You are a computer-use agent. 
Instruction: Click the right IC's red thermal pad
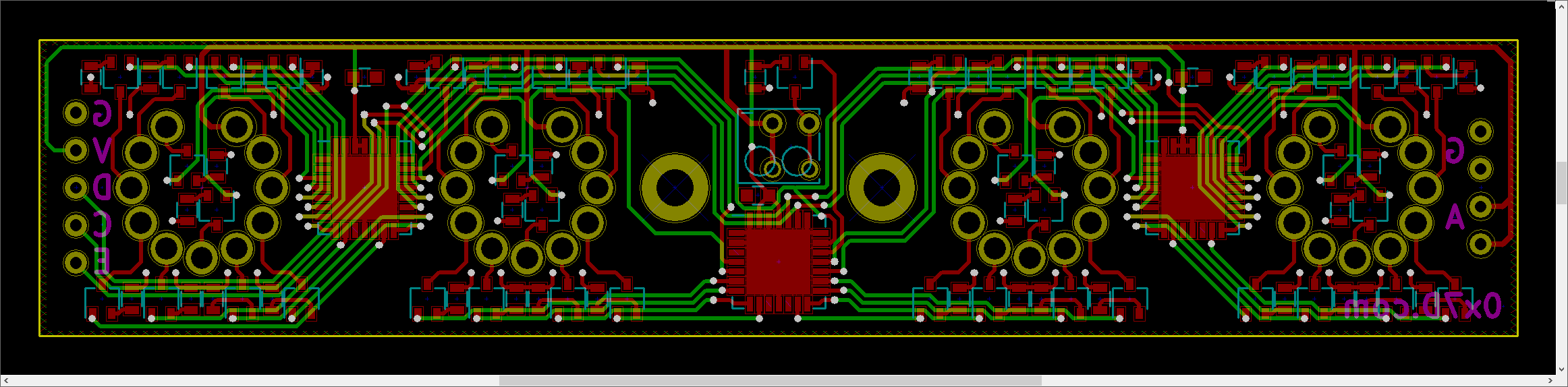[x=1192, y=187]
